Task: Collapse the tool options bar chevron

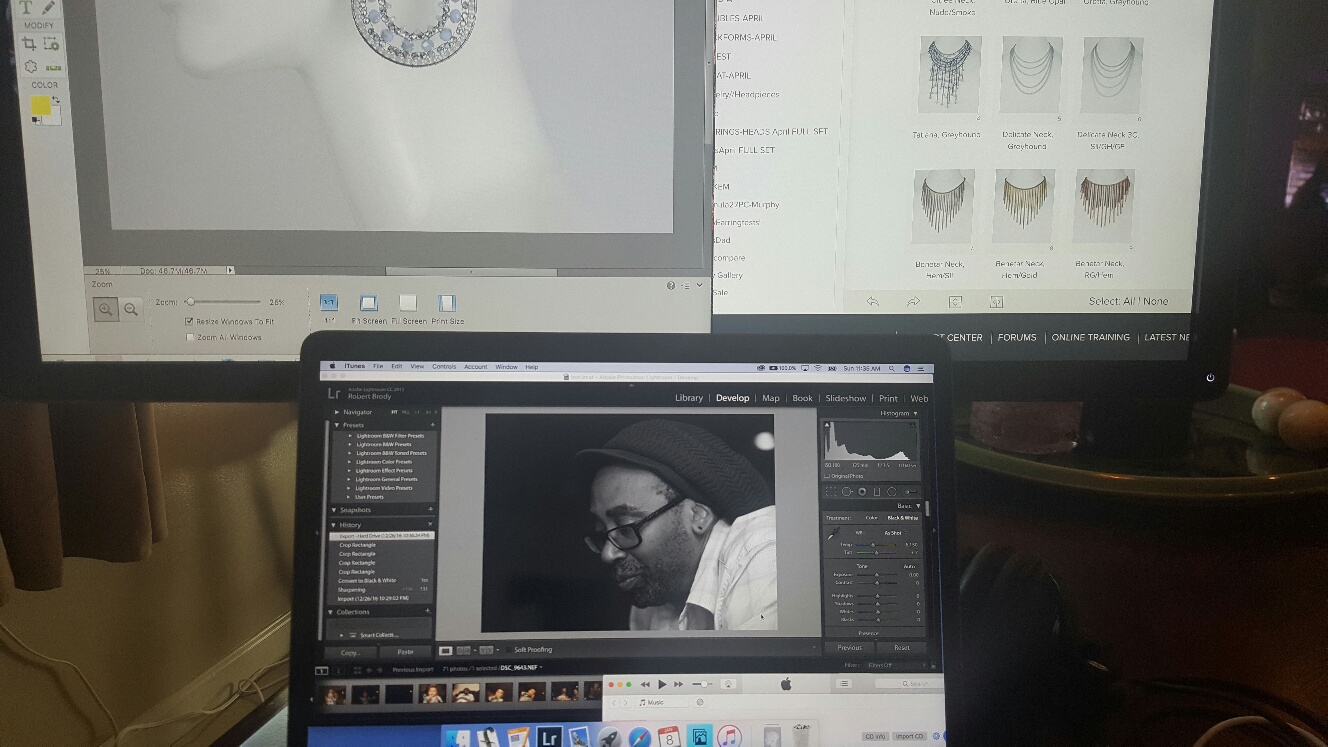Action: (699, 286)
